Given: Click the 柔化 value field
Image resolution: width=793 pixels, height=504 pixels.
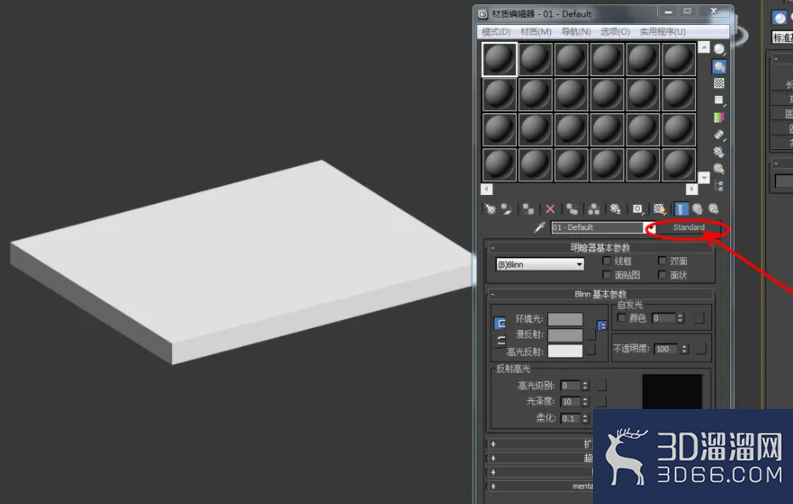Looking at the screenshot, I should click(571, 419).
